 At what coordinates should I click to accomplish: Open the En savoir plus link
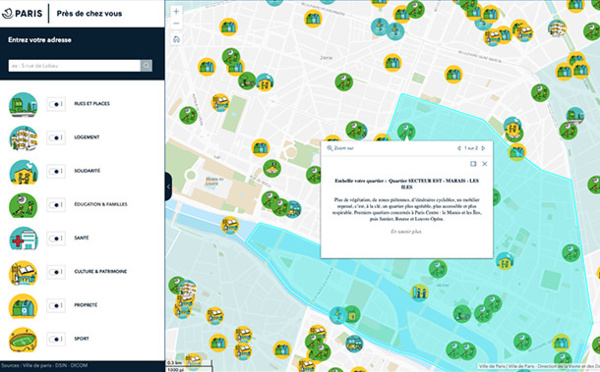[406, 232]
